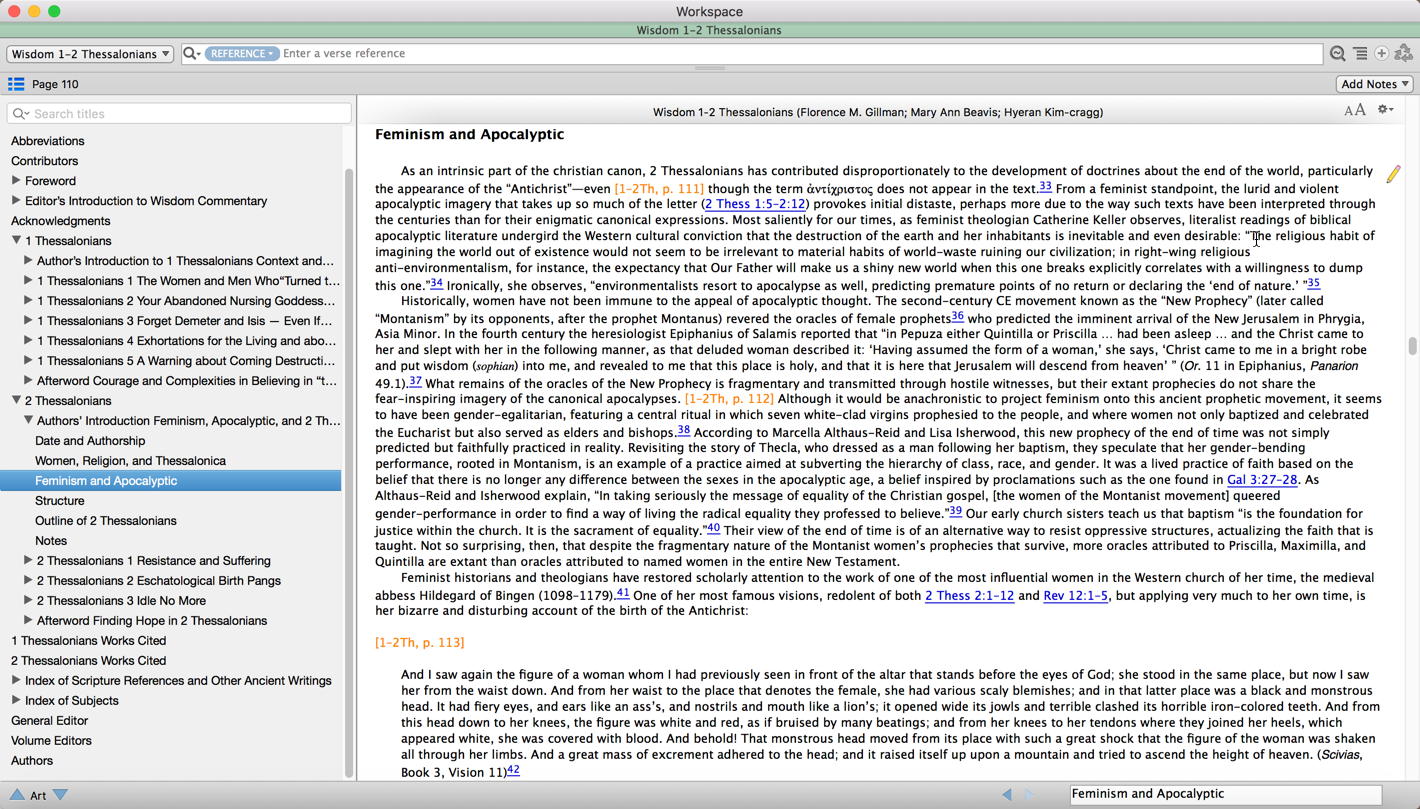Viewport: 1420px width, 809px height.
Task: Click the recycle arrows icon in toolbar
Action: point(1404,54)
